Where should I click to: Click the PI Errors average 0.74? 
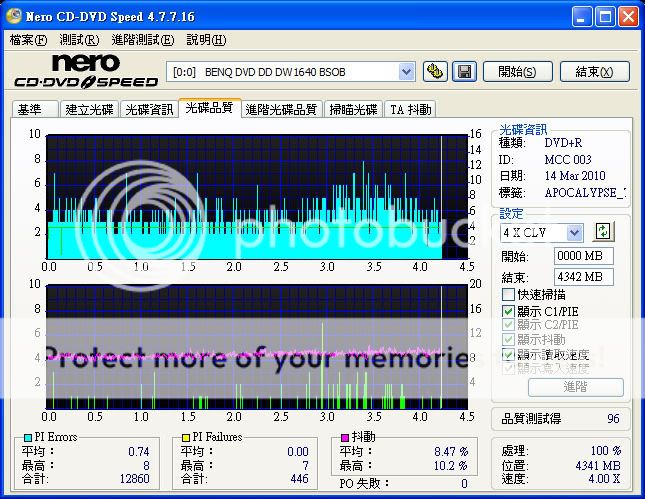coord(139,451)
